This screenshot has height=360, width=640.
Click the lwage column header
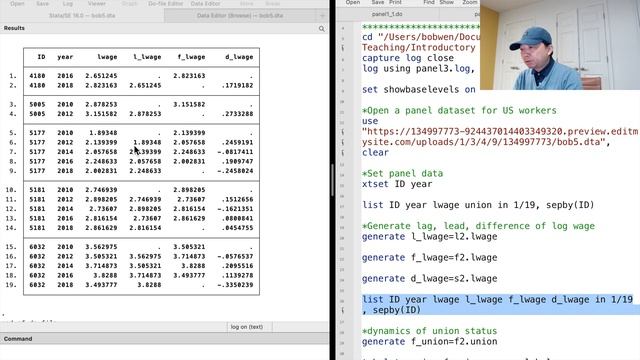tap(107, 57)
